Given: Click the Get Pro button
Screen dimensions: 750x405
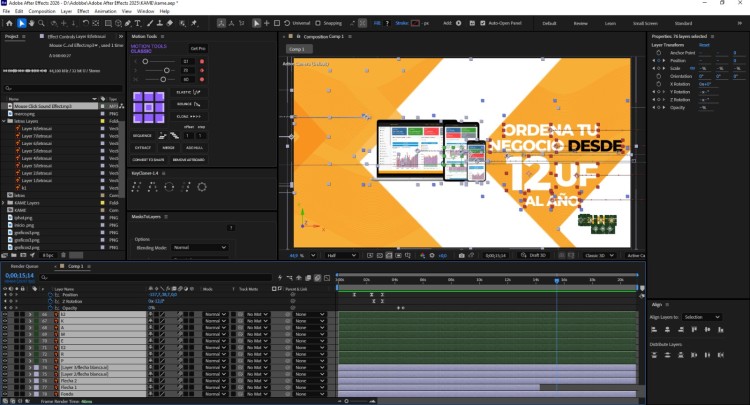Looking at the screenshot, I should point(198,48).
